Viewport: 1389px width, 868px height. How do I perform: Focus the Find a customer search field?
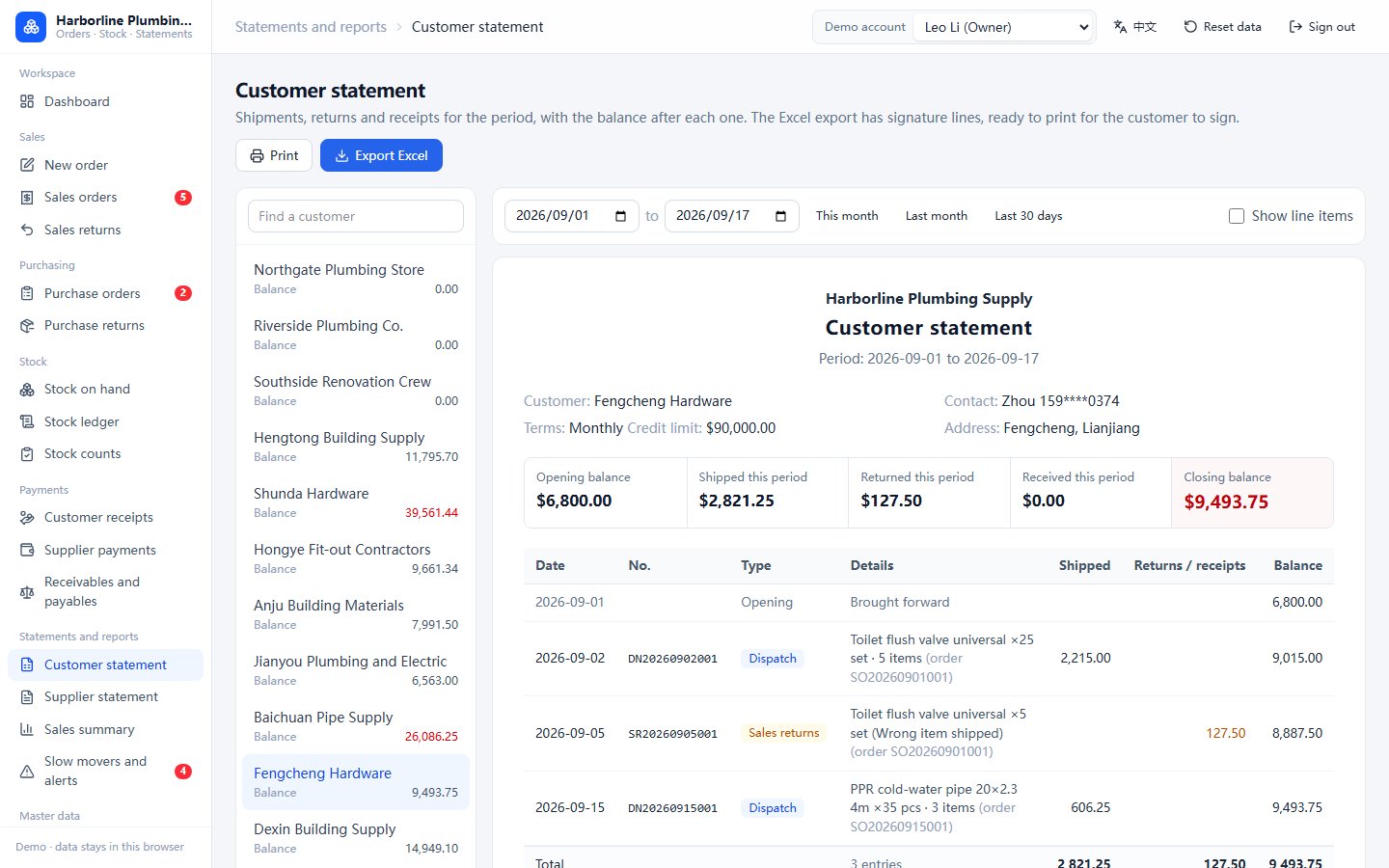point(356,216)
